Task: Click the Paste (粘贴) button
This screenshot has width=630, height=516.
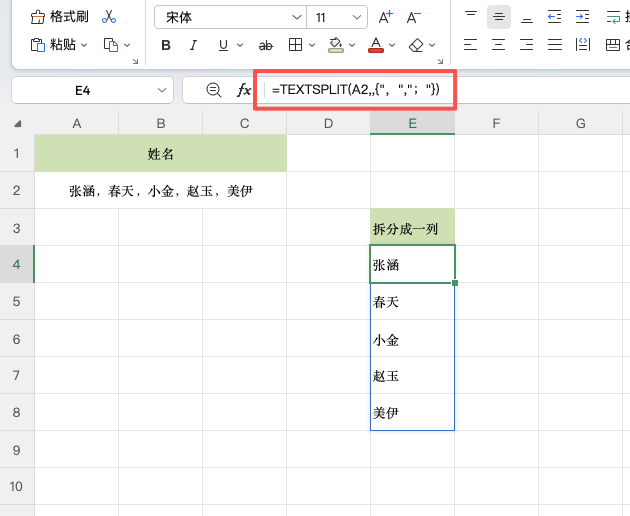Action: click(x=53, y=45)
